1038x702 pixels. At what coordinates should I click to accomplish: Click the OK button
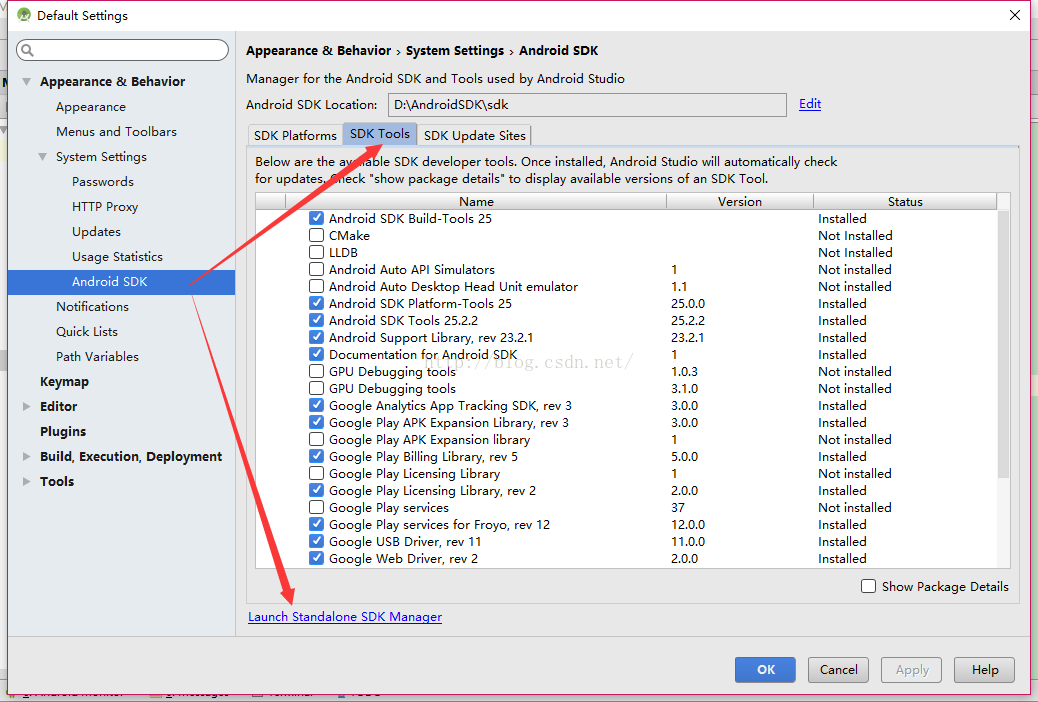point(765,670)
